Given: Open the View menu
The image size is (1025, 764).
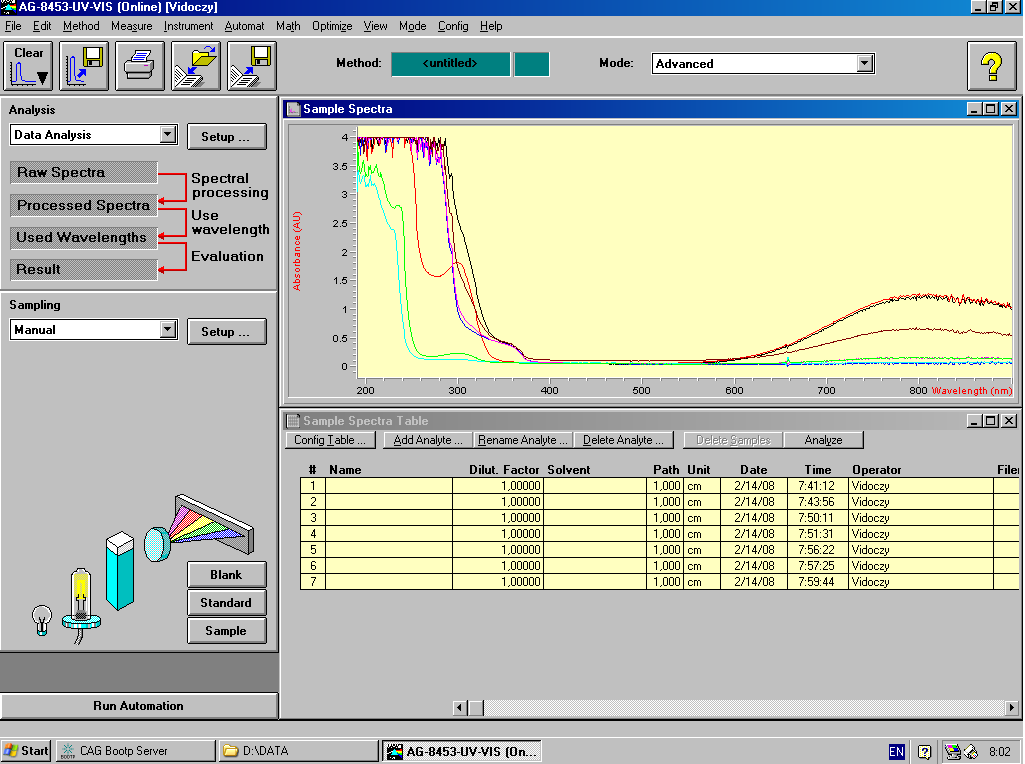Looking at the screenshot, I should 375,26.
